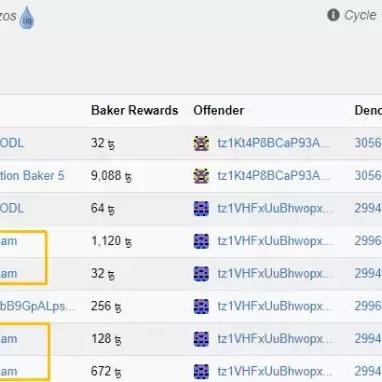Open the 'tion Baker 5' baker link
This screenshot has width=382, height=382.
(32, 176)
